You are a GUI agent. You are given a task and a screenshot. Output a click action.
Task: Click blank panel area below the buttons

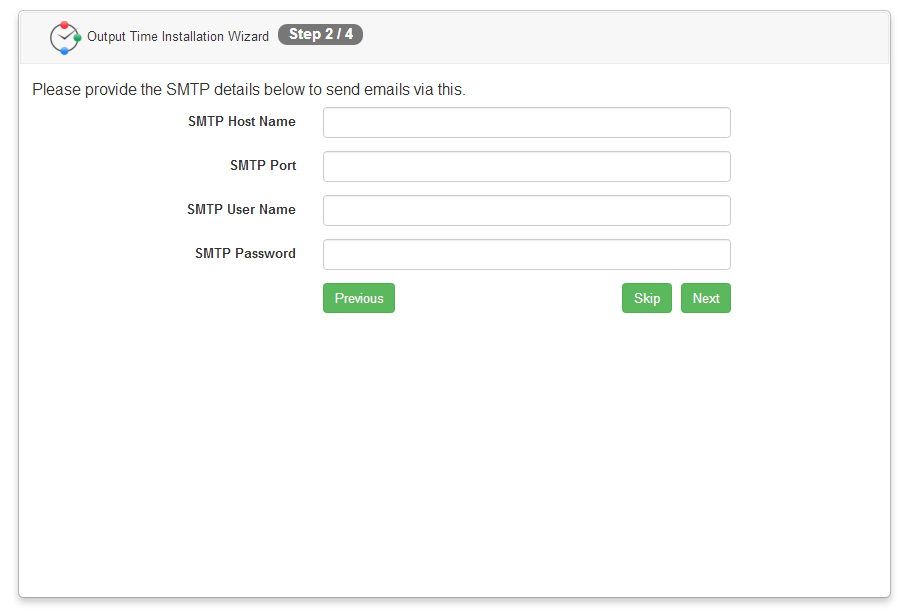tap(454, 455)
